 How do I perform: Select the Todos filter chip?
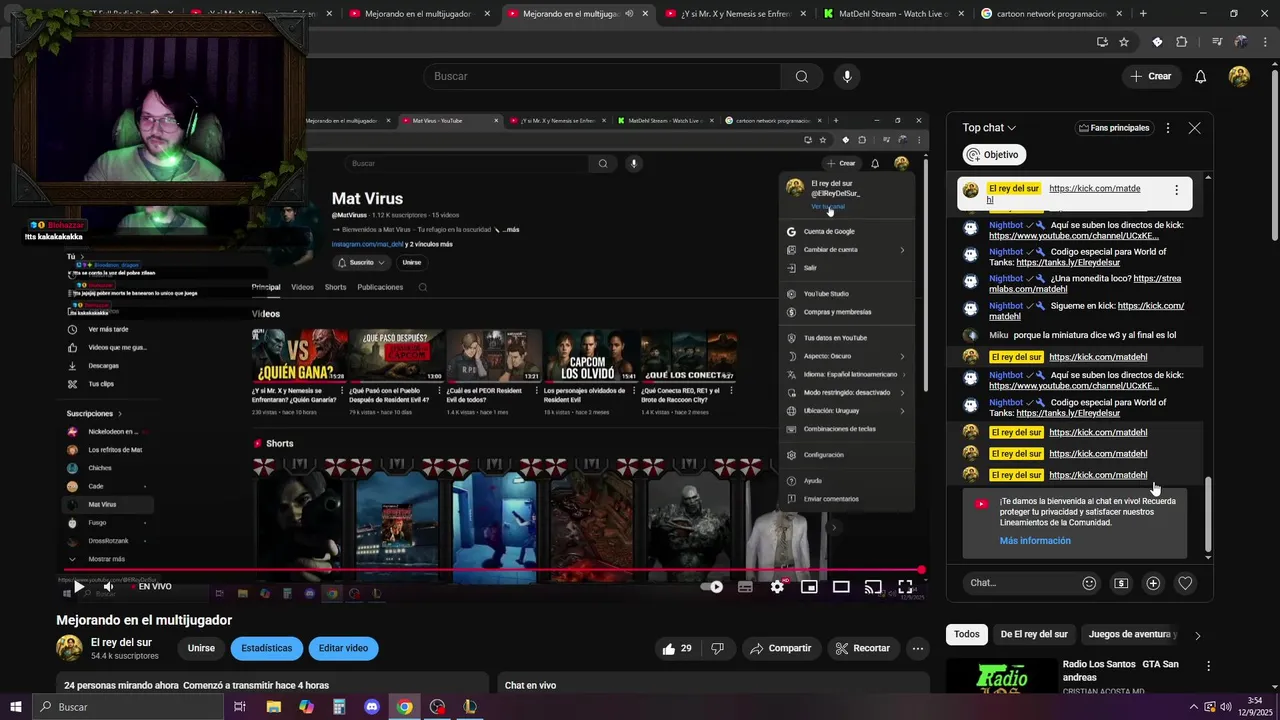point(967,634)
